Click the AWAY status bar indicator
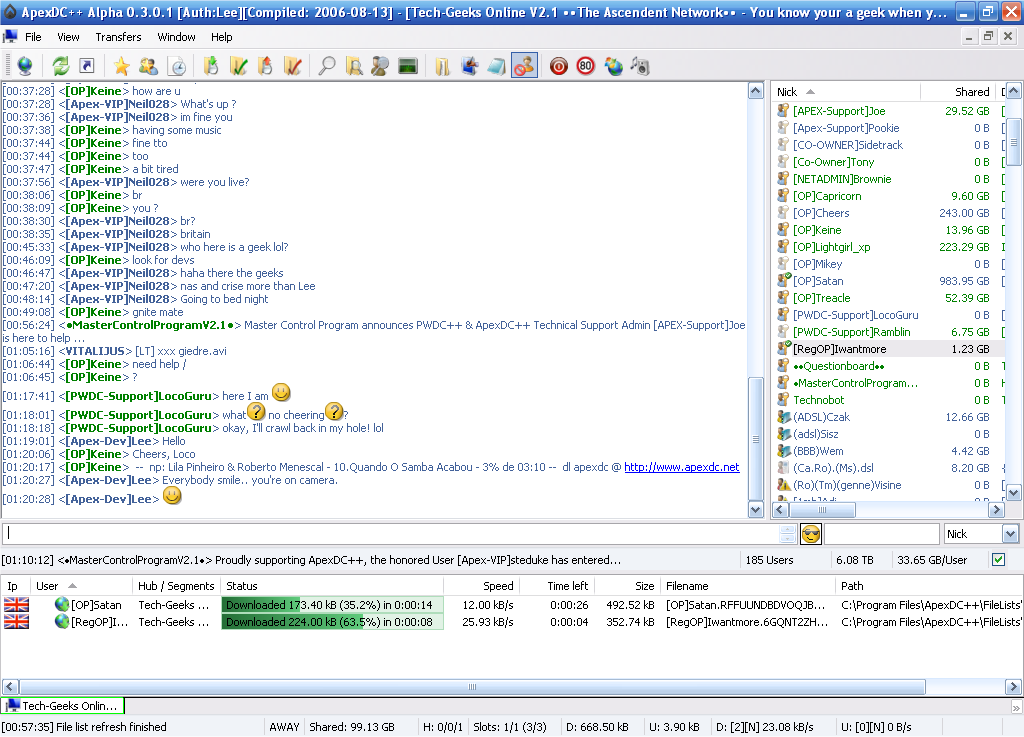This screenshot has height=737, width=1024. (x=284, y=727)
